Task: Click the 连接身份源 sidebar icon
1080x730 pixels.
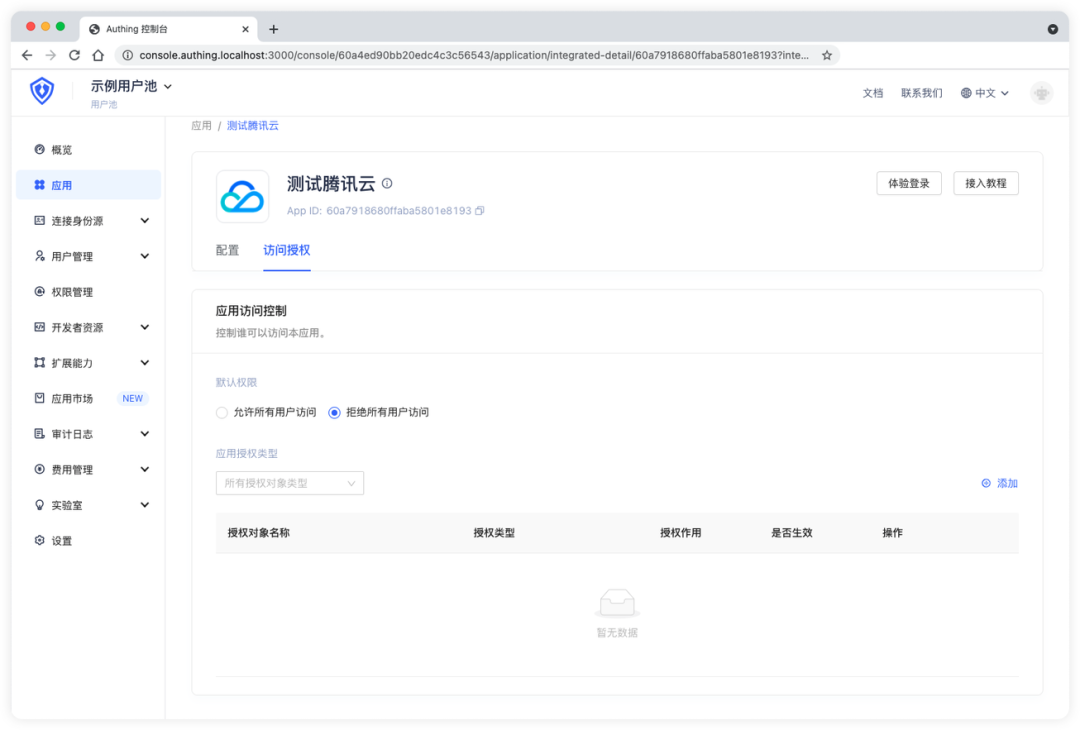Action: 39,220
